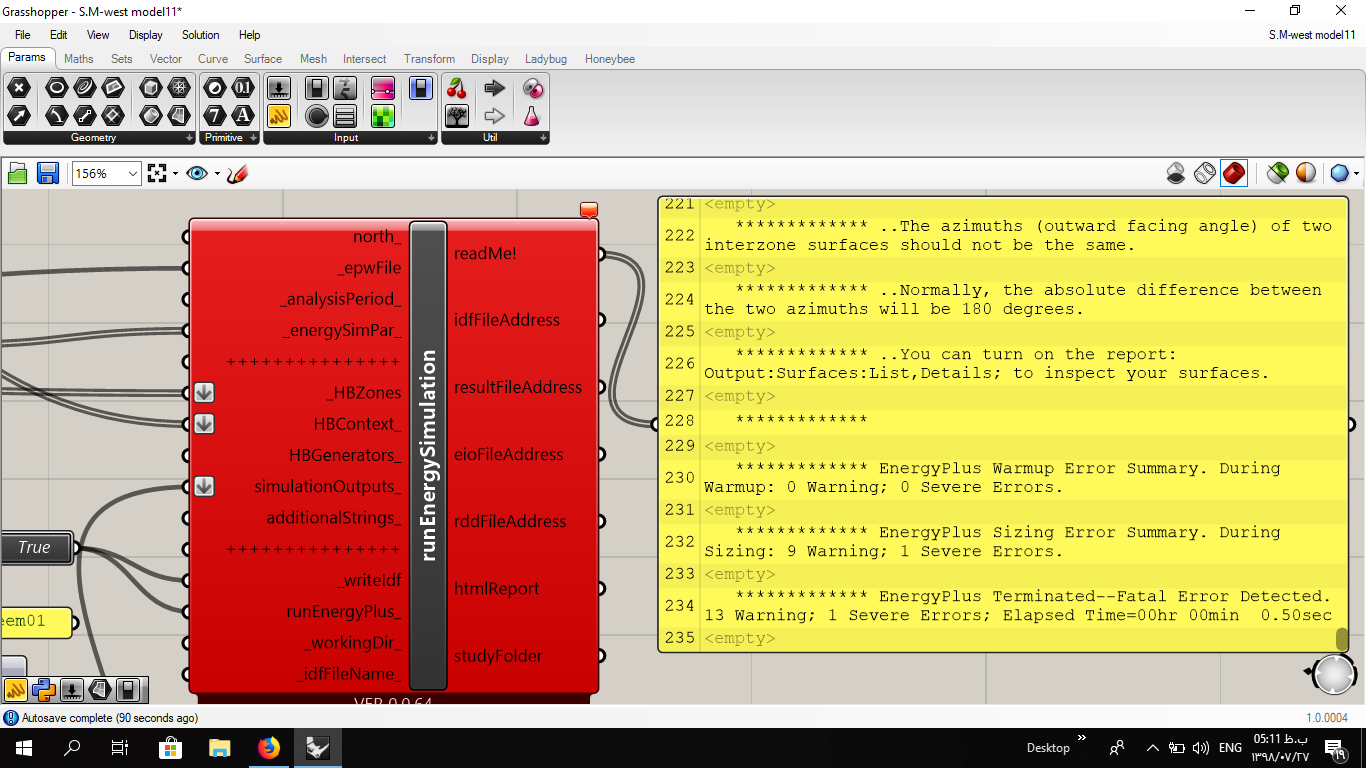1366x768 pixels.
Task: Toggle preview of selected objects only
Action: [x=1277, y=174]
